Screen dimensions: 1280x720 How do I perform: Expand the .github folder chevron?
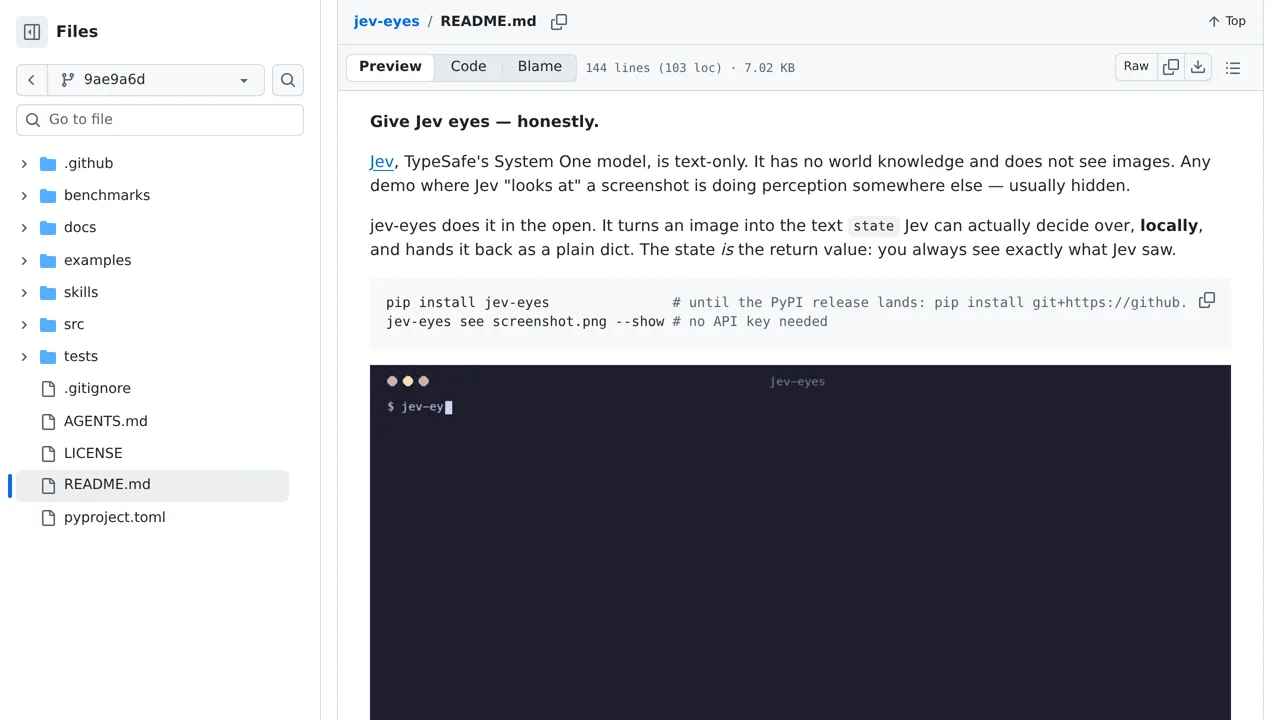tap(24, 163)
